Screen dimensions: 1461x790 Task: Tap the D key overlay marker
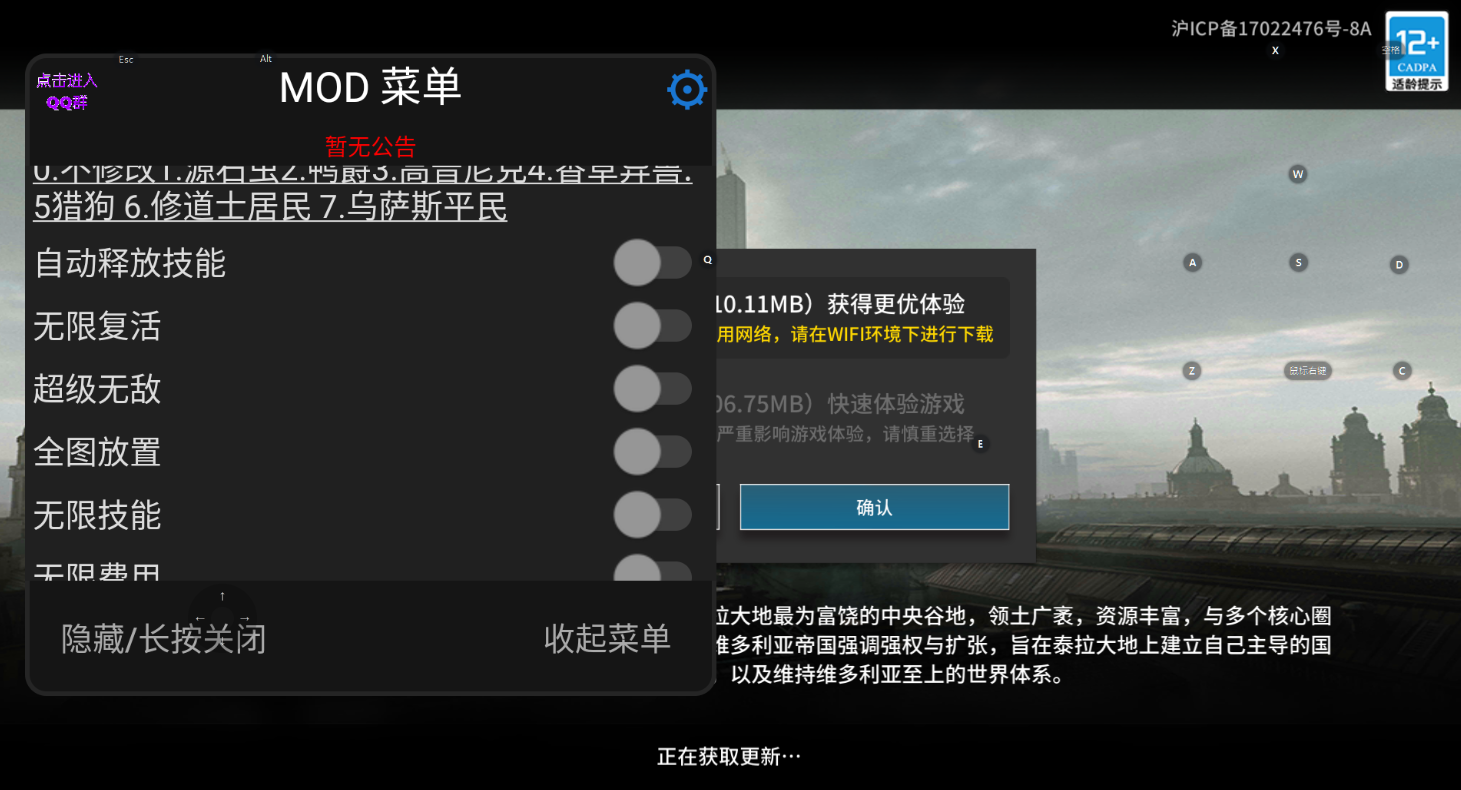1400,265
